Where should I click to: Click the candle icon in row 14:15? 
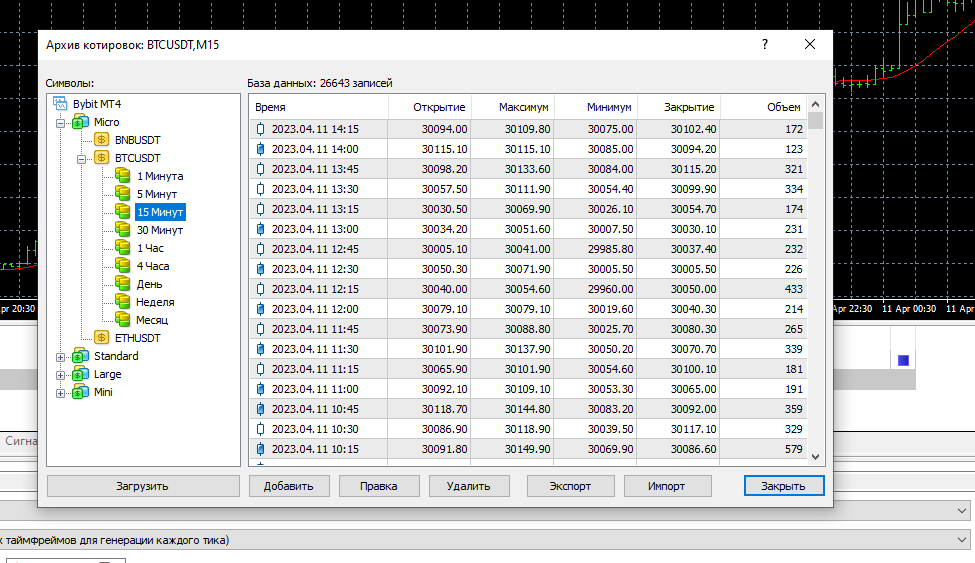(261, 129)
